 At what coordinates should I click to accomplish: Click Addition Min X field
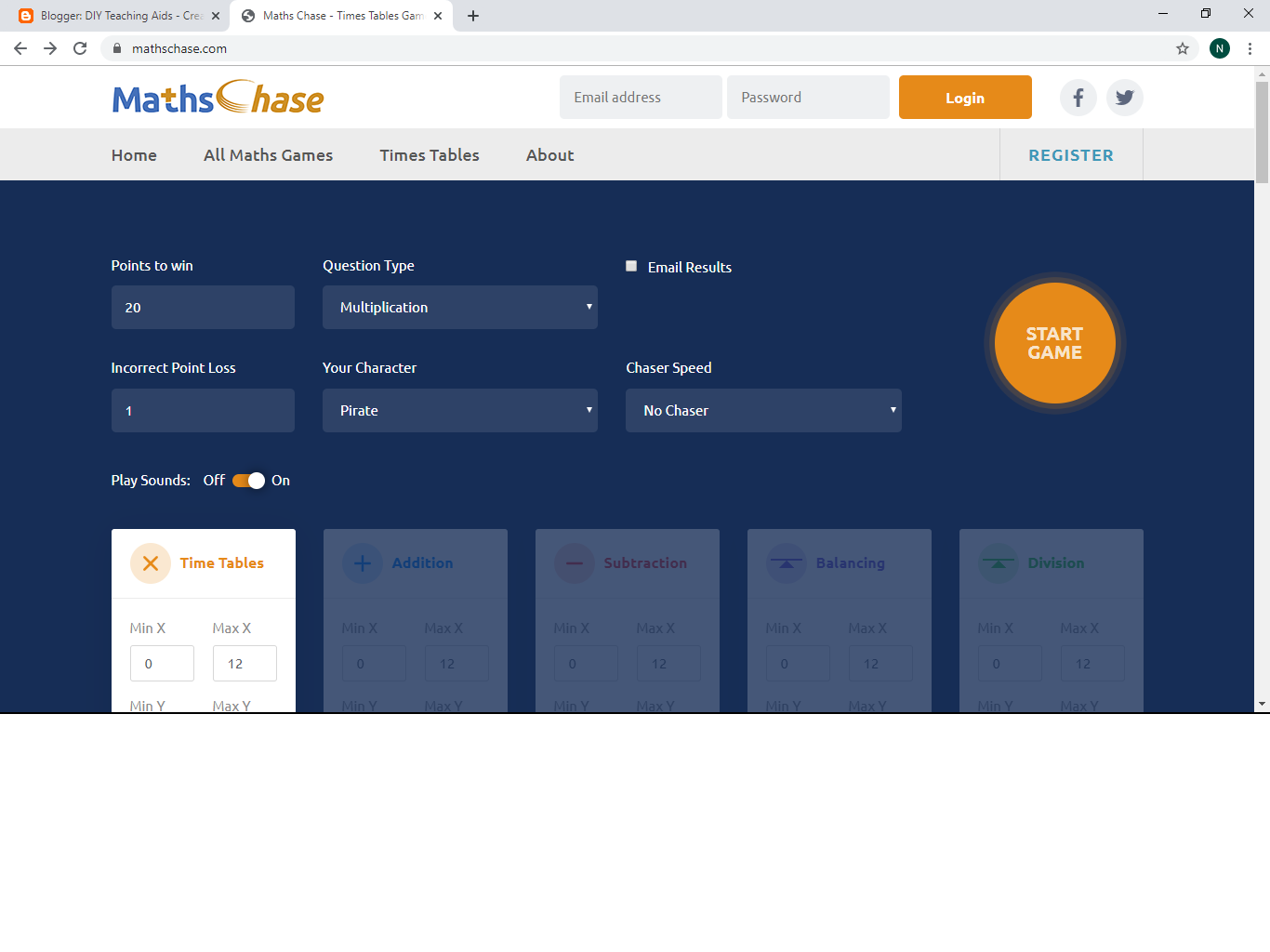click(x=374, y=664)
